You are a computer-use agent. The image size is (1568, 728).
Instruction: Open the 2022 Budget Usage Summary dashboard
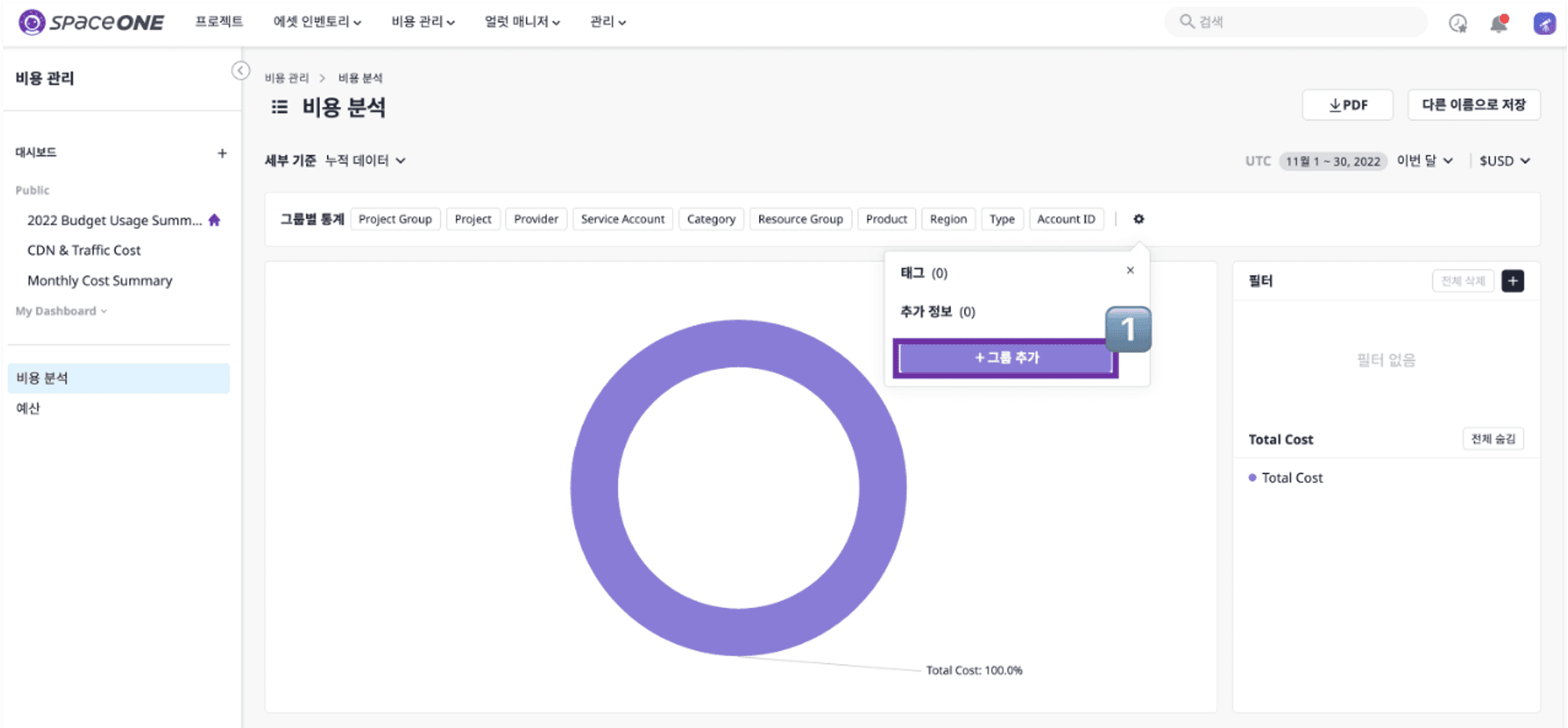(114, 220)
